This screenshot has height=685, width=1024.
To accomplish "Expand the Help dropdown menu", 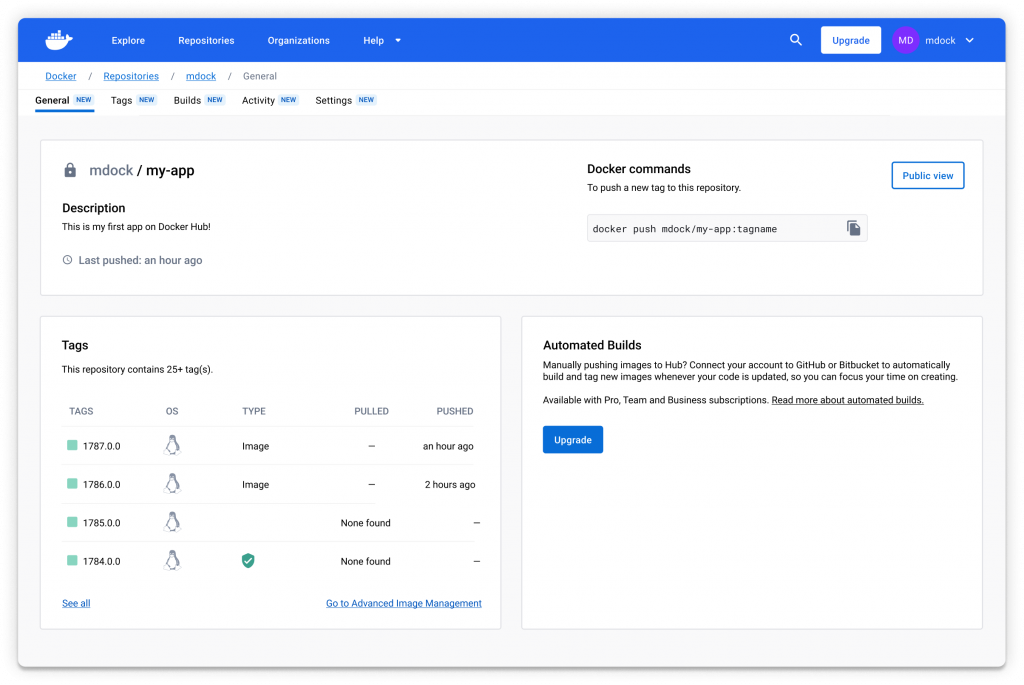I will click(382, 41).
